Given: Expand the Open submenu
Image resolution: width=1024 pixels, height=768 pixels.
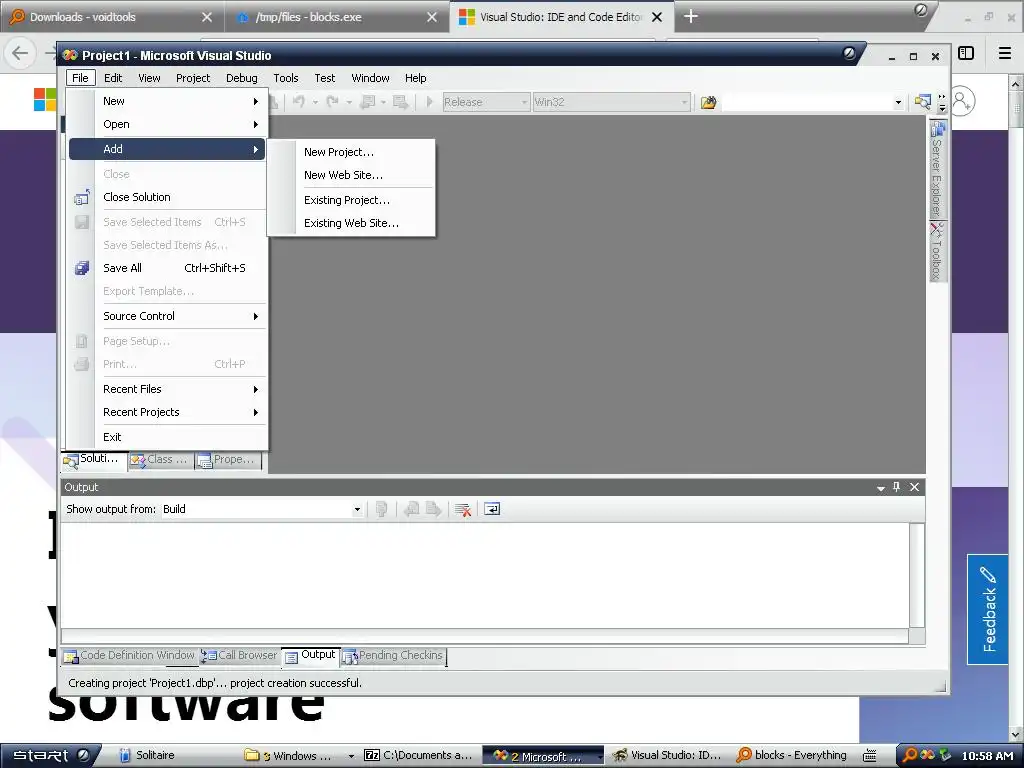Looking at the screenshot, I should [x=167, y=124].
